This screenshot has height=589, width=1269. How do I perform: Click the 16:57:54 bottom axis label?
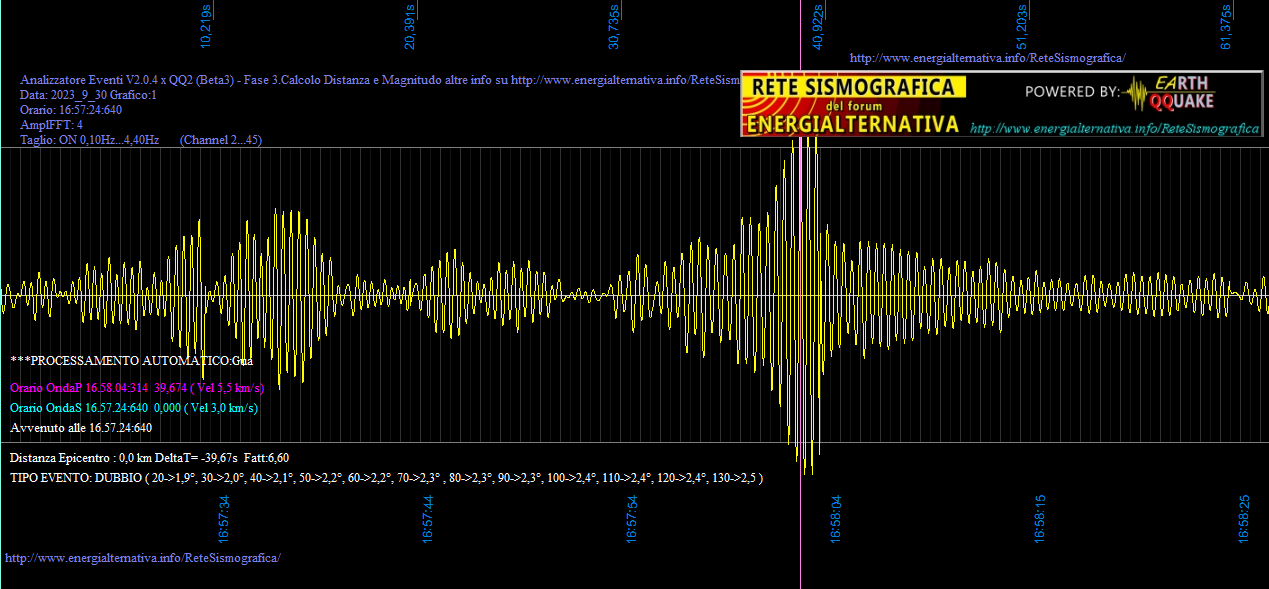632,519
